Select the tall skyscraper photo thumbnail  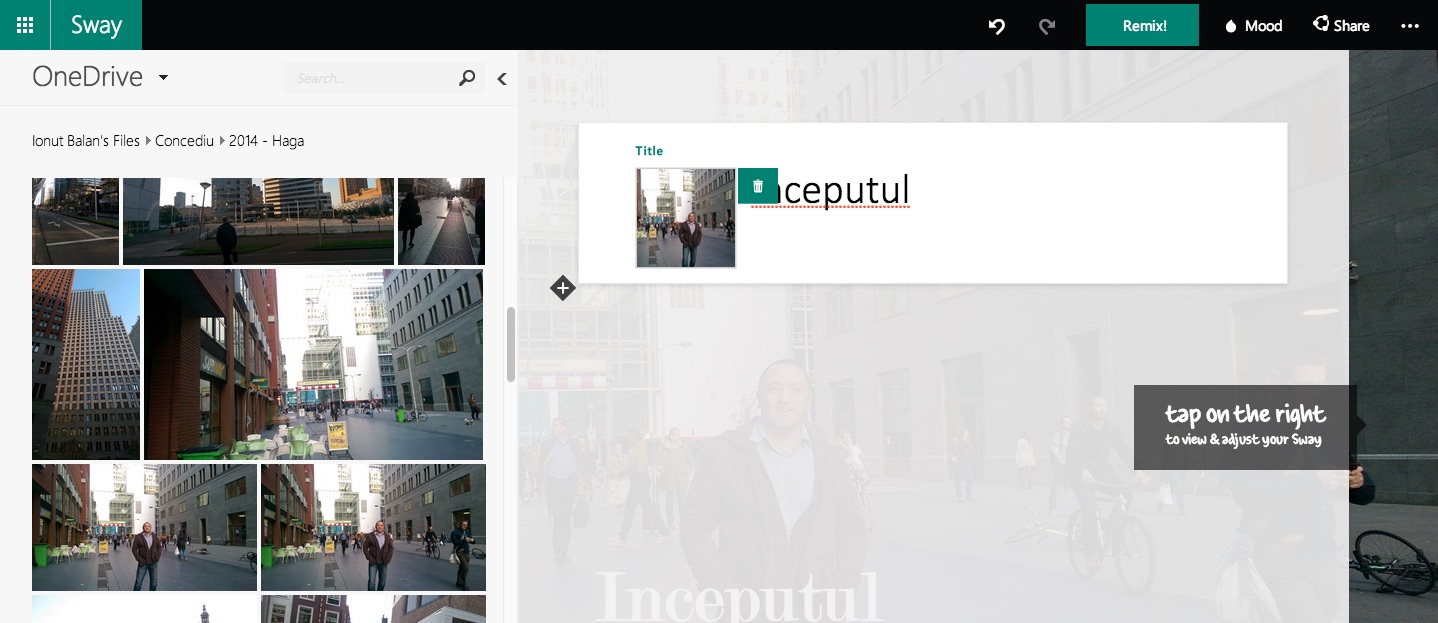pyautogui.click(x=86, y=364)
